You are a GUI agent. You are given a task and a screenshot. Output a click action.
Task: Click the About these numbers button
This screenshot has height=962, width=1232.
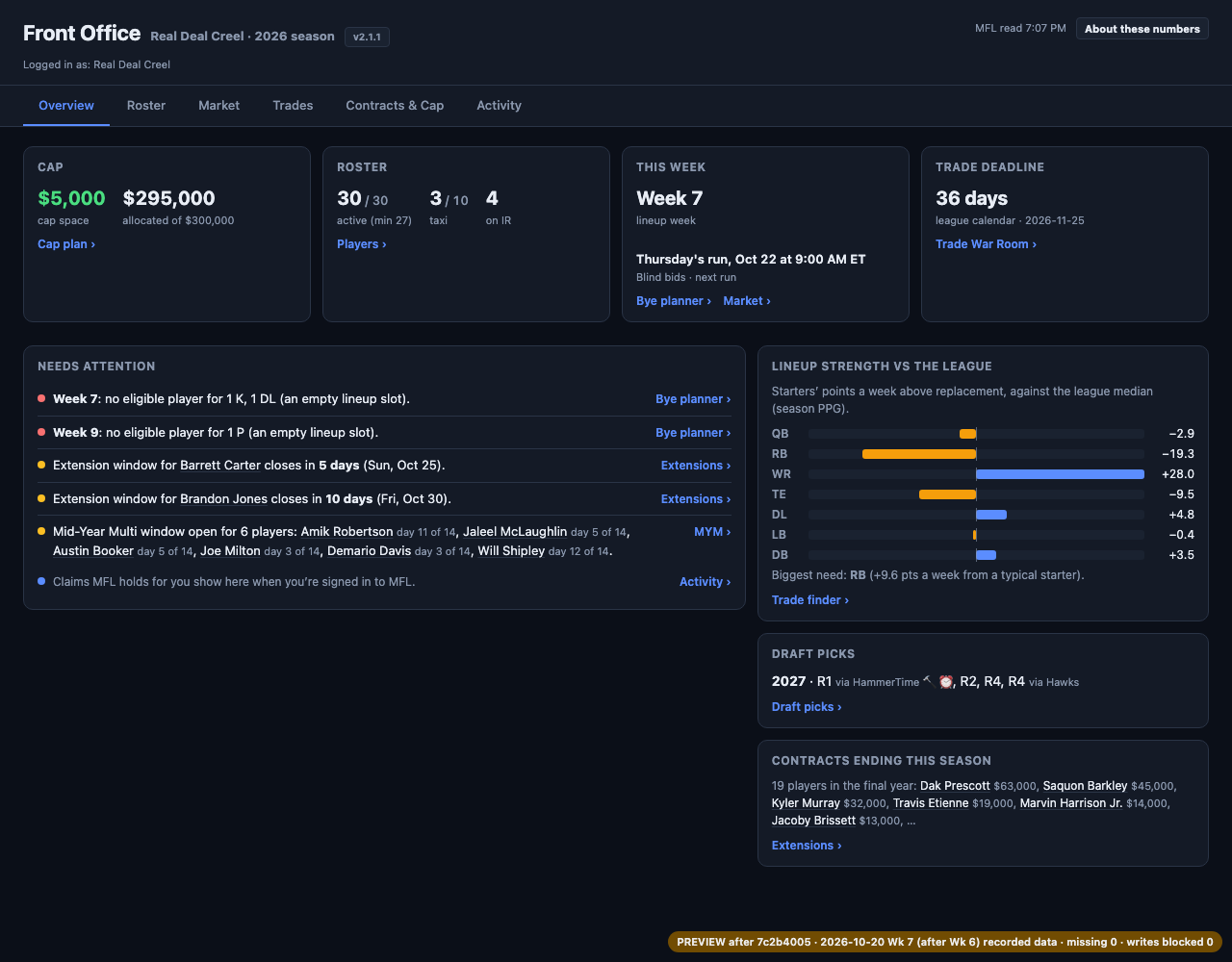pyautogui.click(x=1142, y=29)
